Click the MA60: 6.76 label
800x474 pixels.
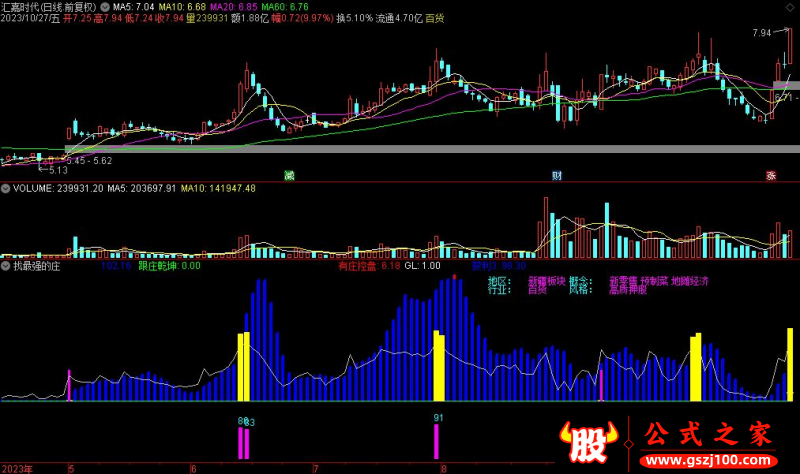[285, 7]
